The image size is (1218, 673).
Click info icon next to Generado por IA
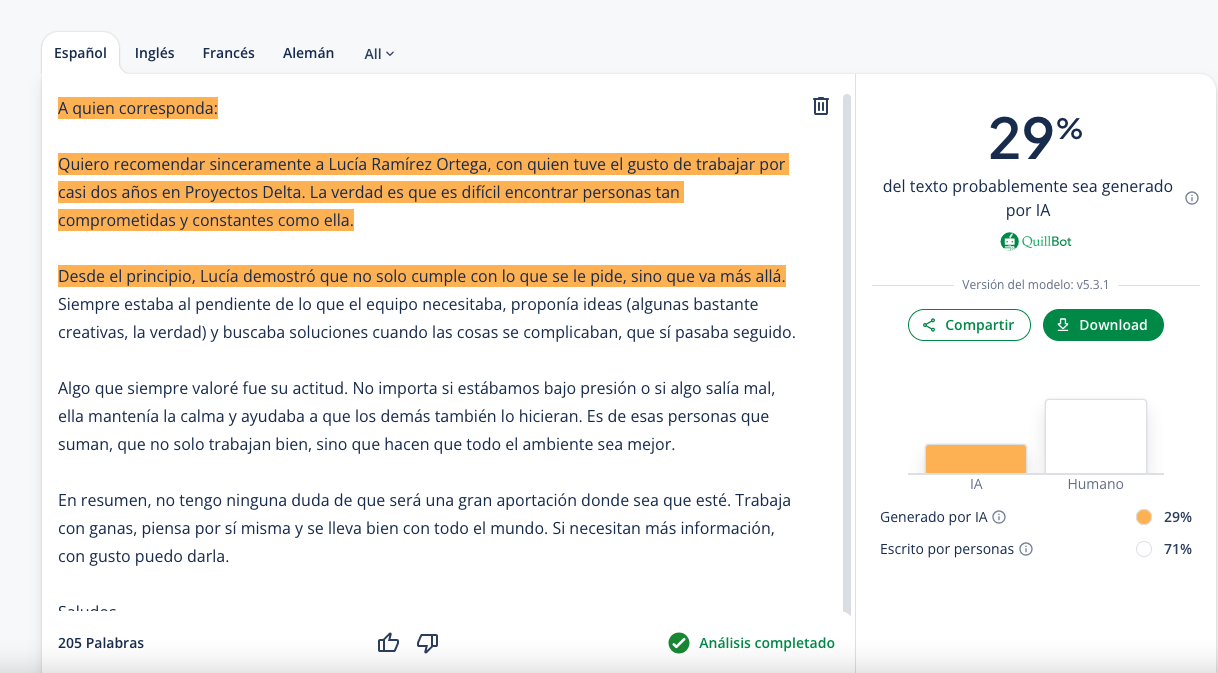point(999,518)
